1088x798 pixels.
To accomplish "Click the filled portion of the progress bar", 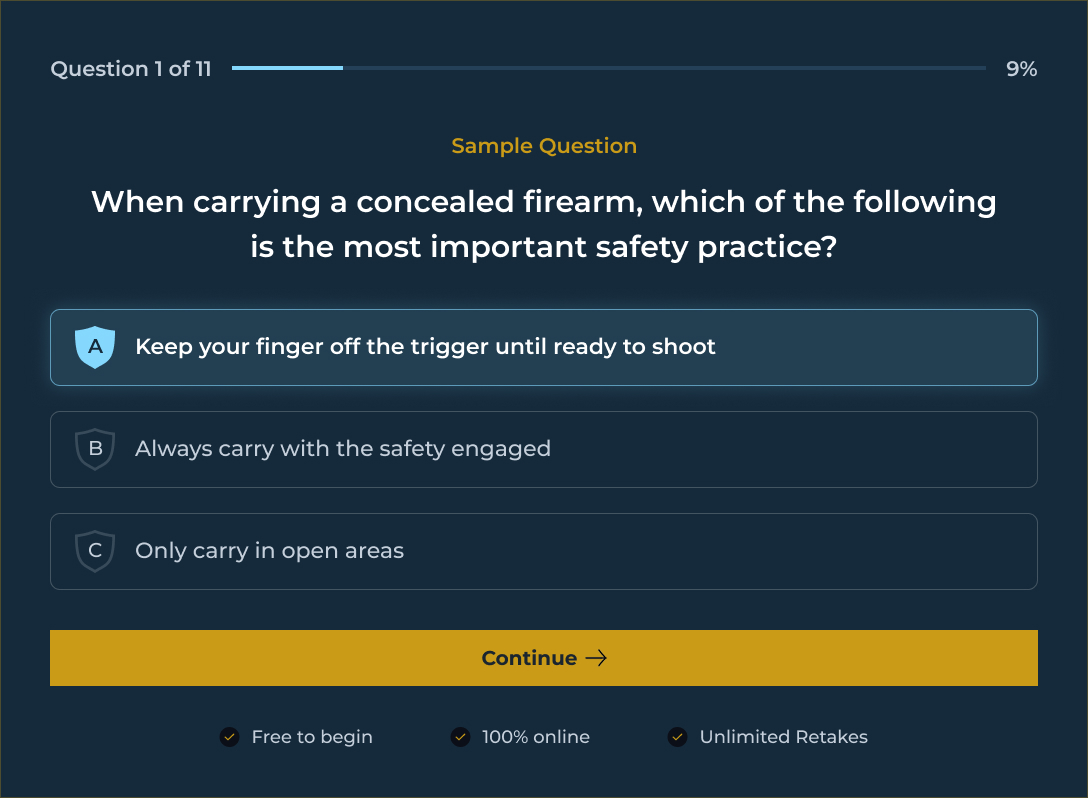I will (287, 68).
